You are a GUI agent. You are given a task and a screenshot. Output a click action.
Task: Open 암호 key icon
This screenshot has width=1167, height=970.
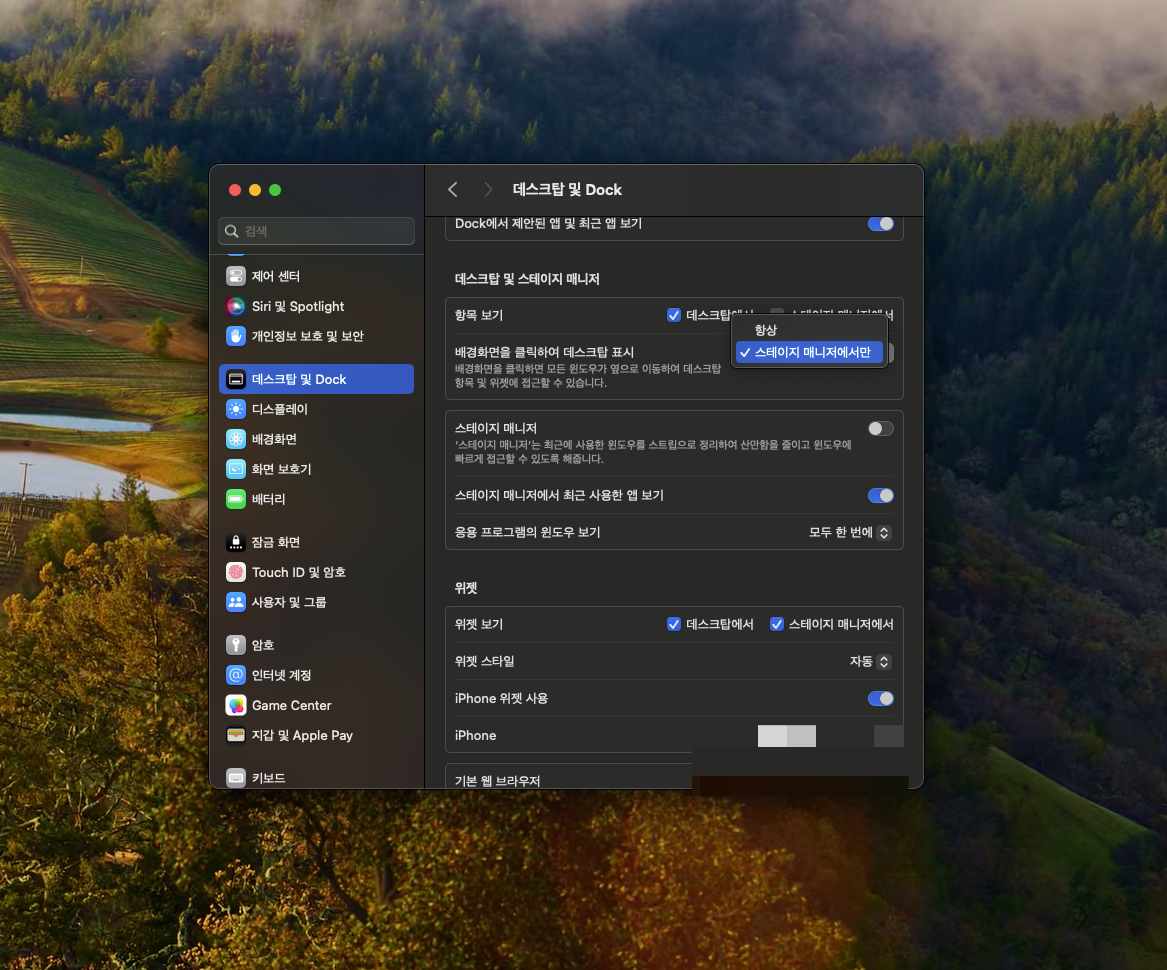pyautogui.click(x=236, y=645)
